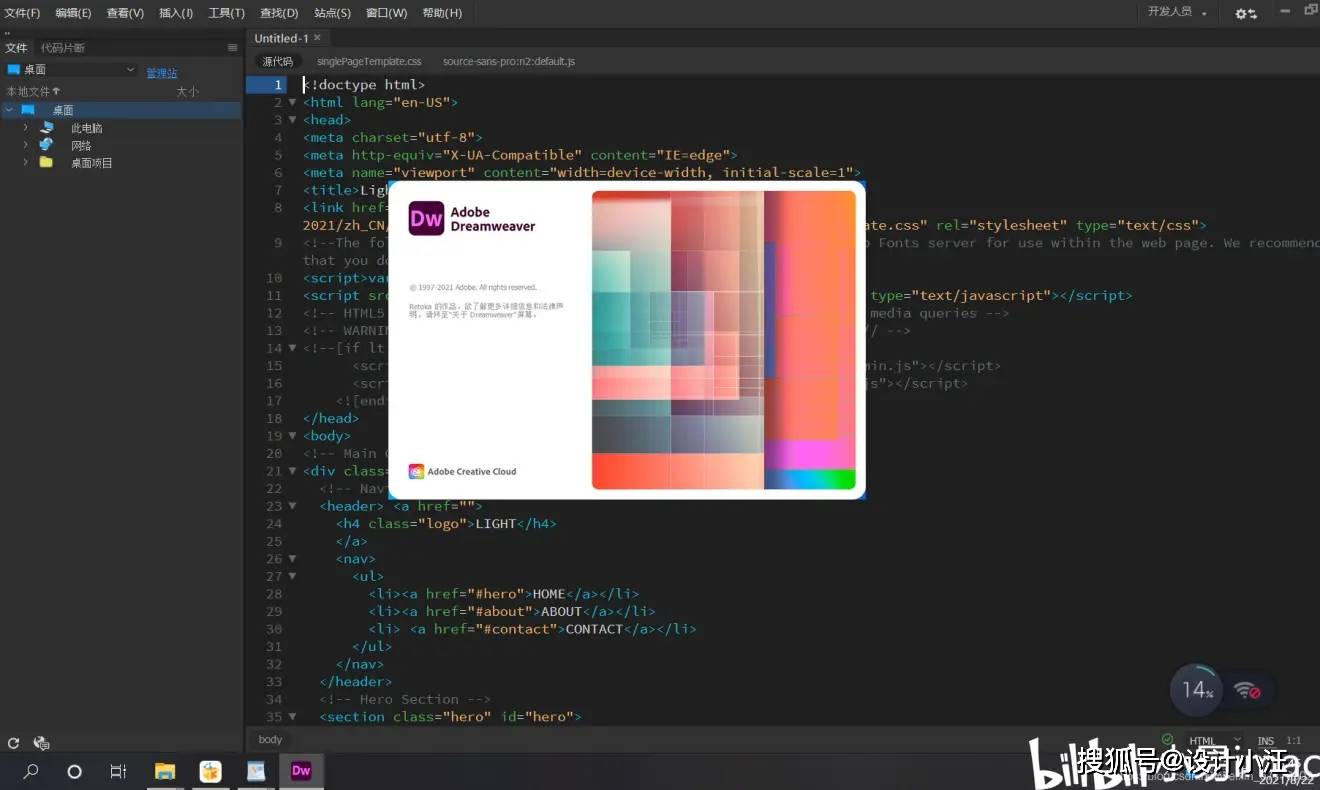Open File Explorer from the taskbar

click(x=165, y=771)
